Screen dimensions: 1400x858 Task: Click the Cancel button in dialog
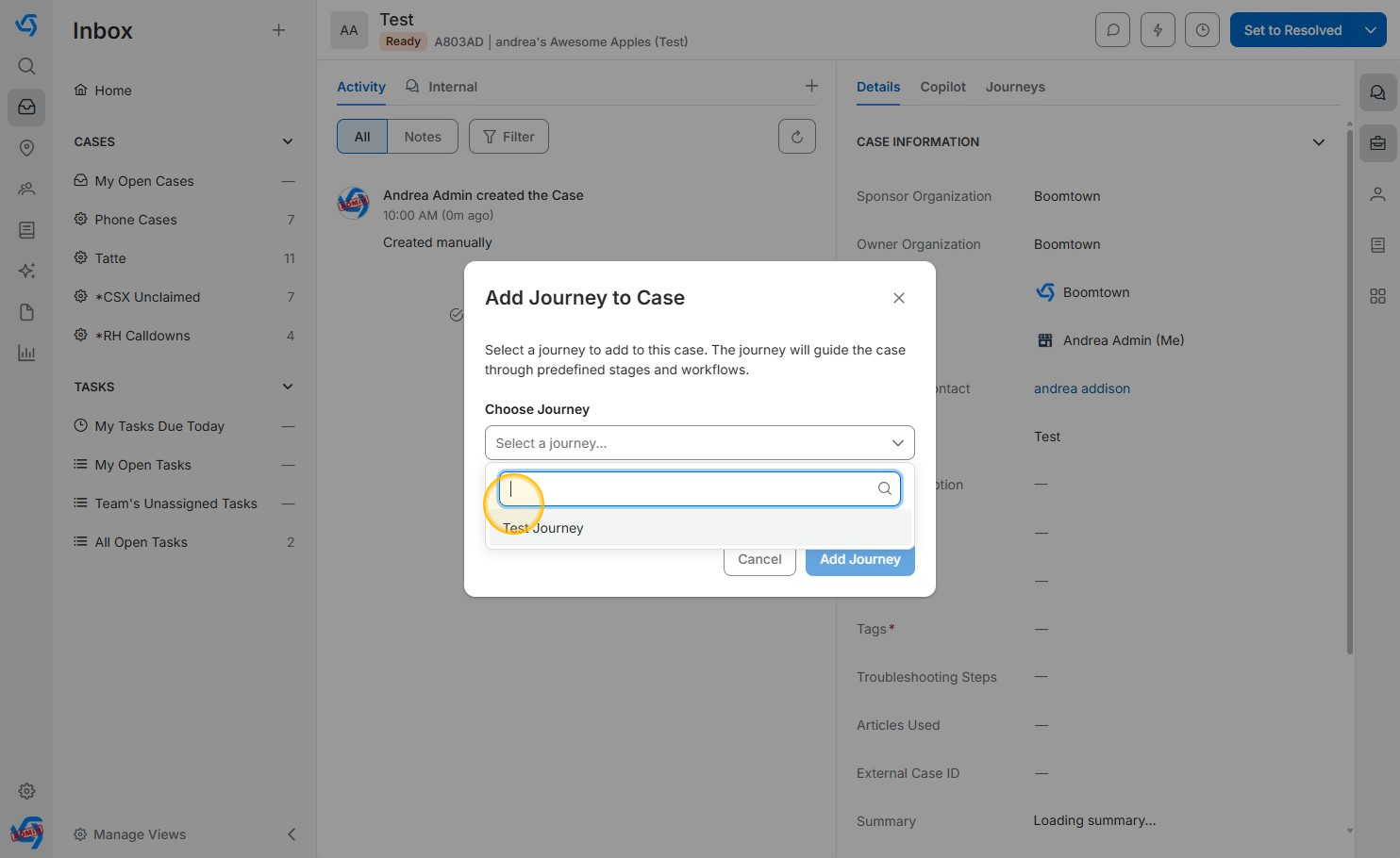click(759, 559)
